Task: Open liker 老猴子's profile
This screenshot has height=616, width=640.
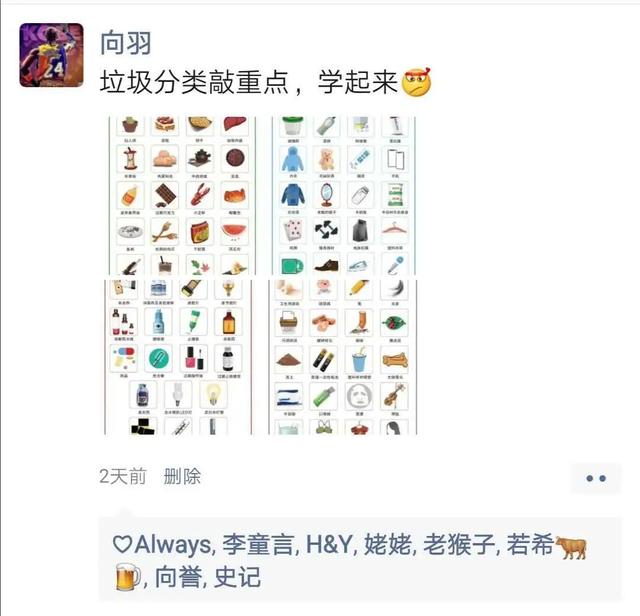Action: 459,545
